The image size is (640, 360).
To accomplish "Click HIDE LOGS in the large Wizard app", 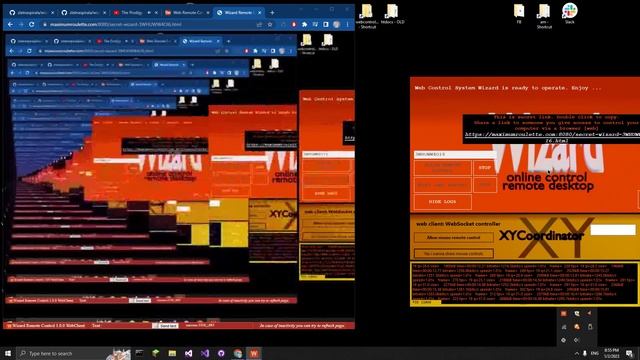I will click(x=442, y=202).
